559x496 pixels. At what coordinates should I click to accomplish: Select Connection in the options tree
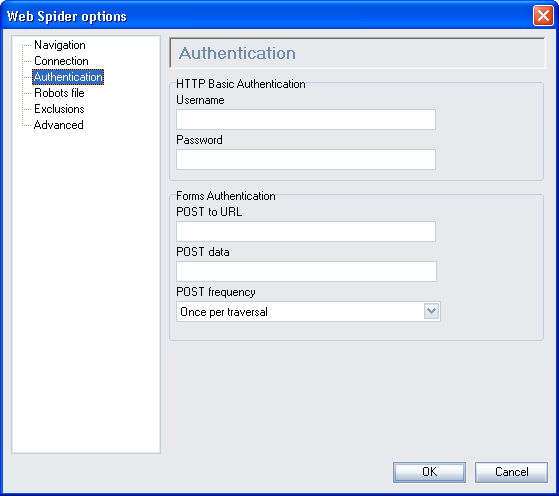click(x=61, y=61)
